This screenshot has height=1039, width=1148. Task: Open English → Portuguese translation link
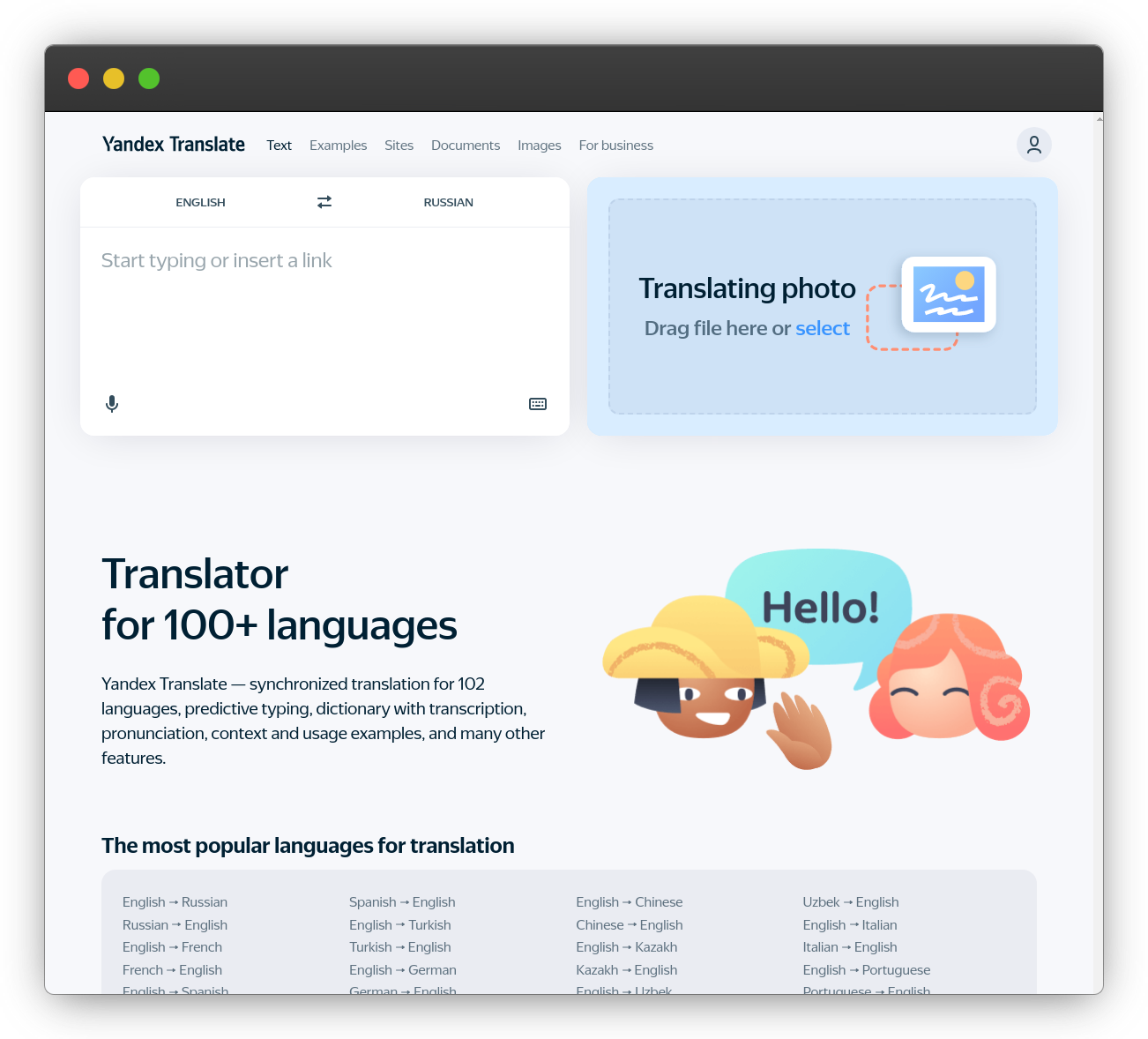pos(867,970)
